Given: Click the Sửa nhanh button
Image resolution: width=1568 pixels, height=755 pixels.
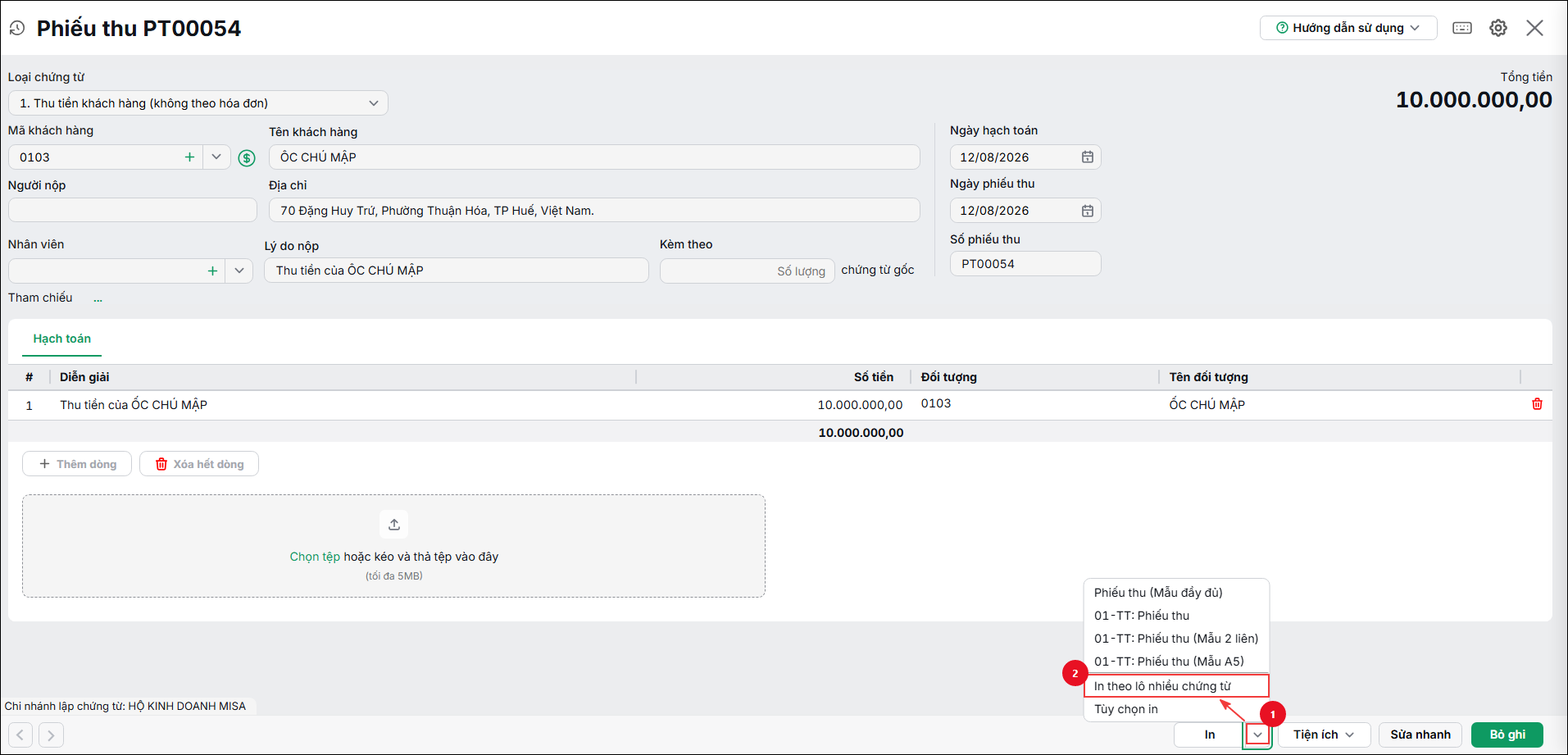Looking at the screenshot, I should (x=1420, y=735).
